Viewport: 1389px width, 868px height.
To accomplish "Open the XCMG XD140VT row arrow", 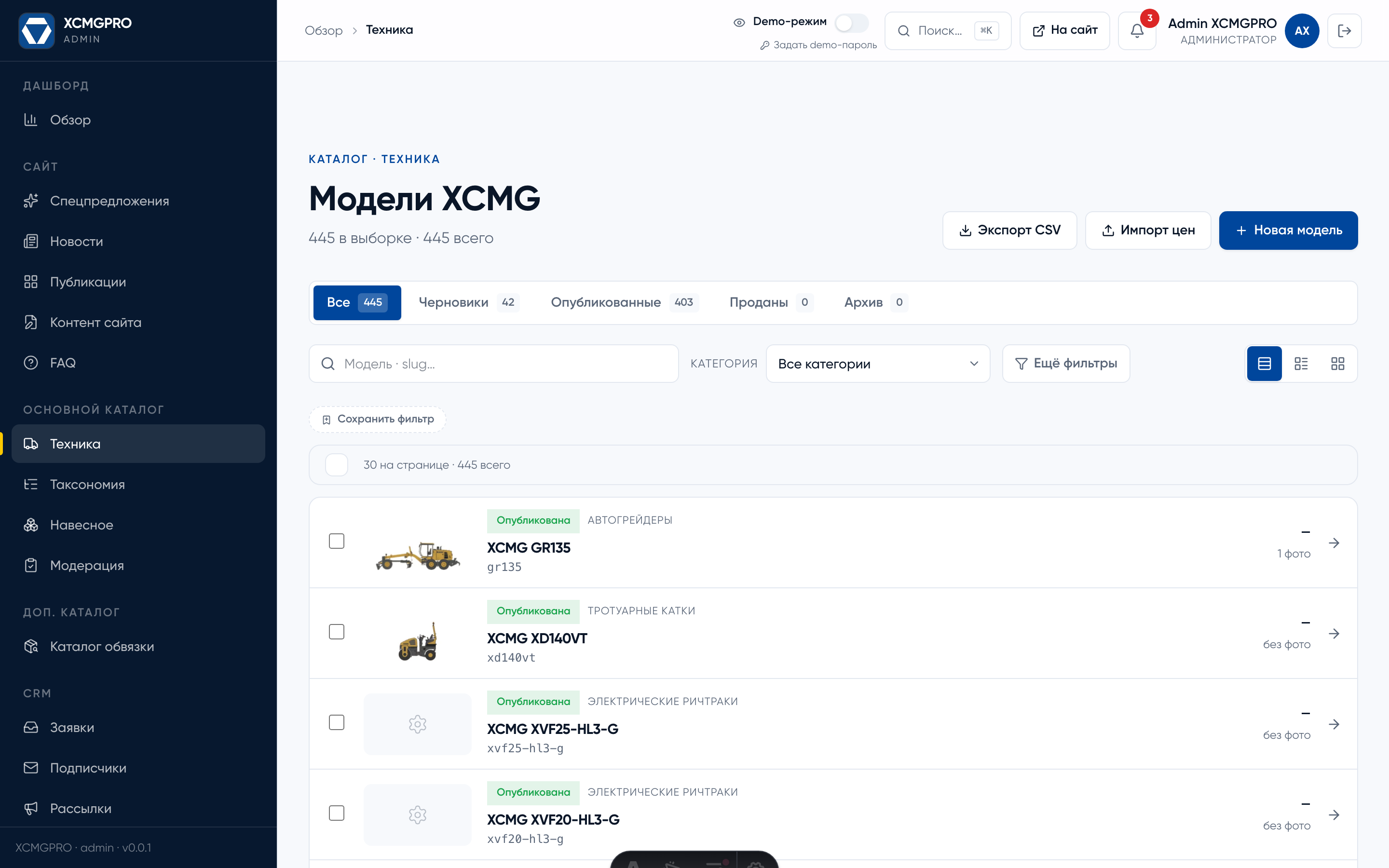I will tap(1334, 633).
